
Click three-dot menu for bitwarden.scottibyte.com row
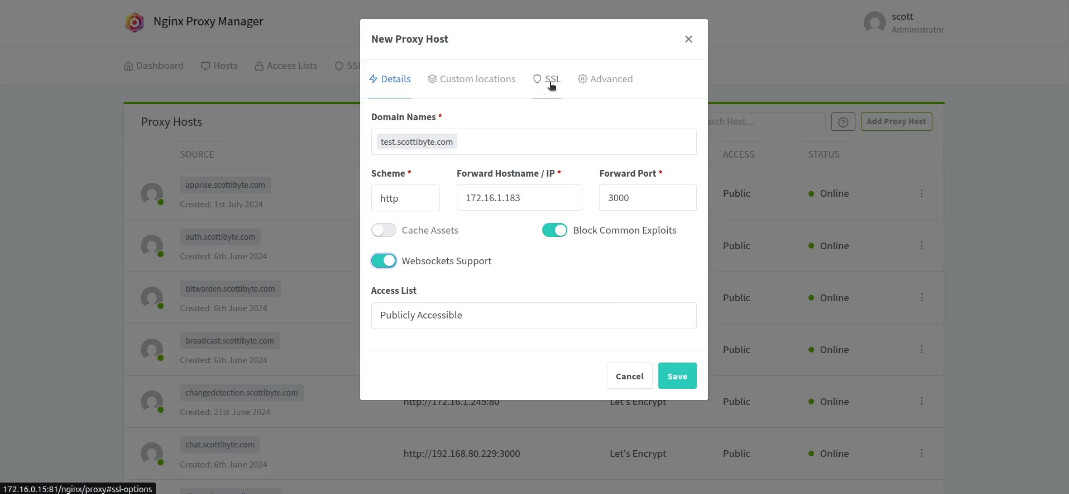pyautogui.click(x=922, y=298)
